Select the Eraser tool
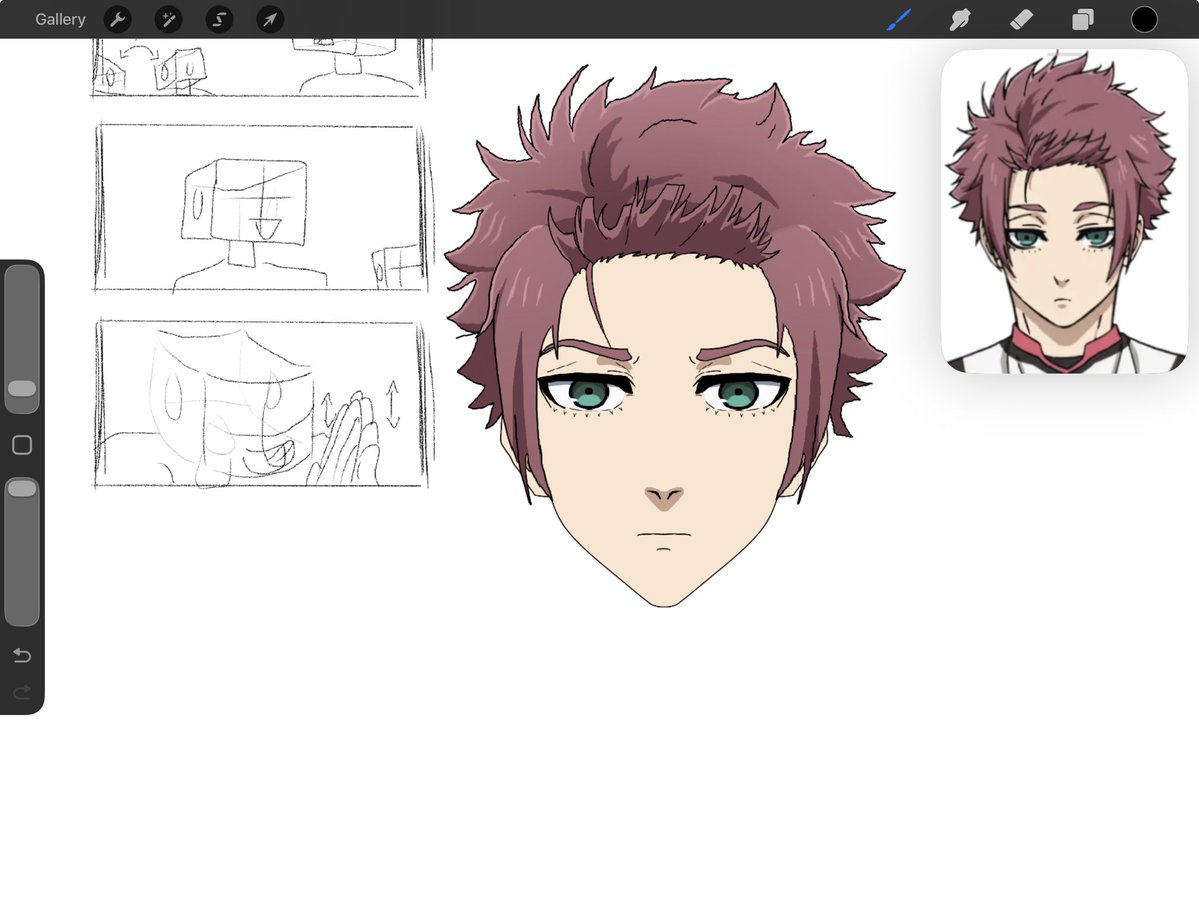The height and width of the screenshot is (899, 1199). pyautogui.click(x=1022, y=19)
